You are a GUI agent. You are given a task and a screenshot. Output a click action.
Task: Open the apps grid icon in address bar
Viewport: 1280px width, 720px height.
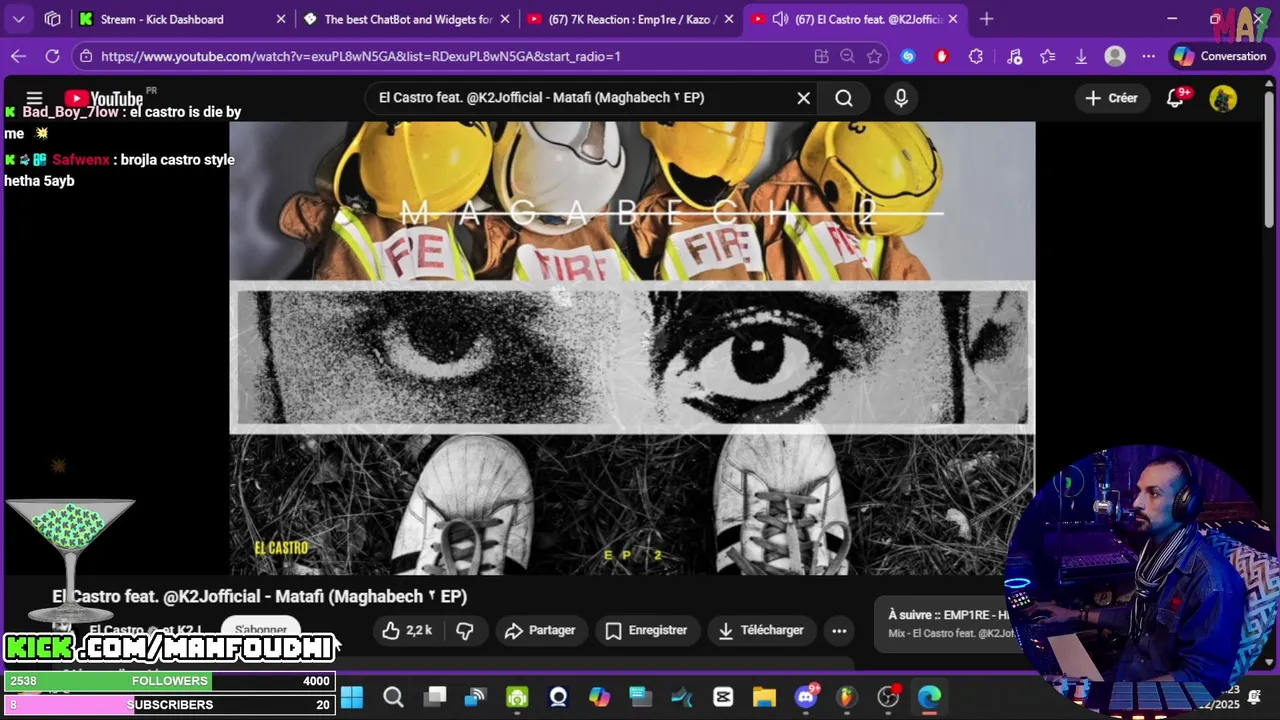(821, 56)
